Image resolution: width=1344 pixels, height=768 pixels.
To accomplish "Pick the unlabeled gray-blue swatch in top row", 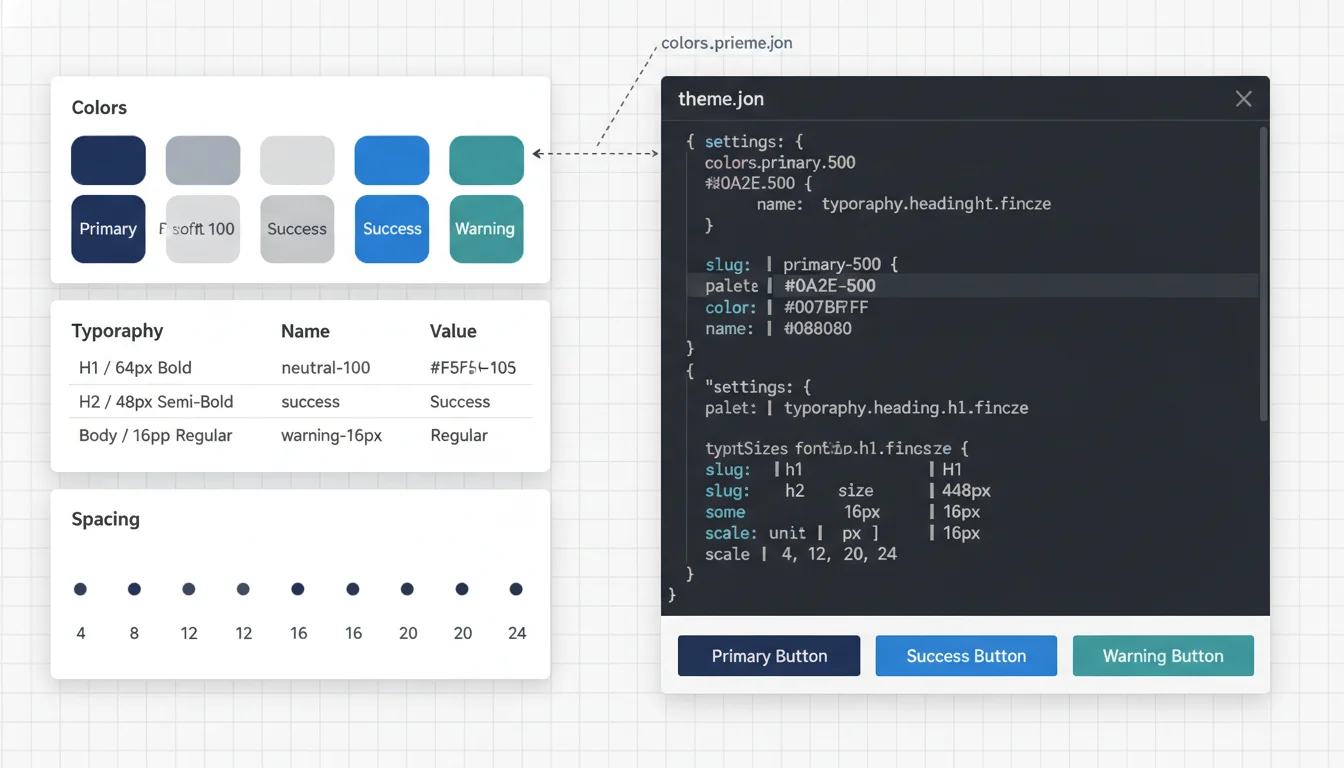I will [x=203, y=161].
